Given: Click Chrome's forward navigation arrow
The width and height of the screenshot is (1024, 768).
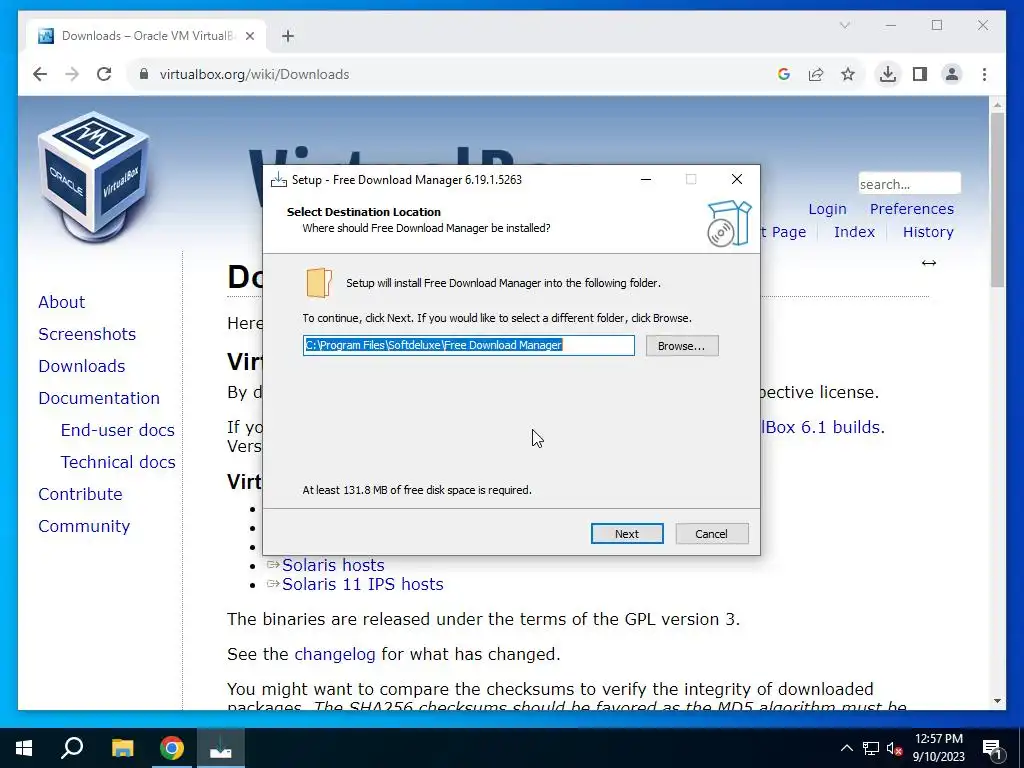Looking at the screenshot, I should [x=72, y=74].
